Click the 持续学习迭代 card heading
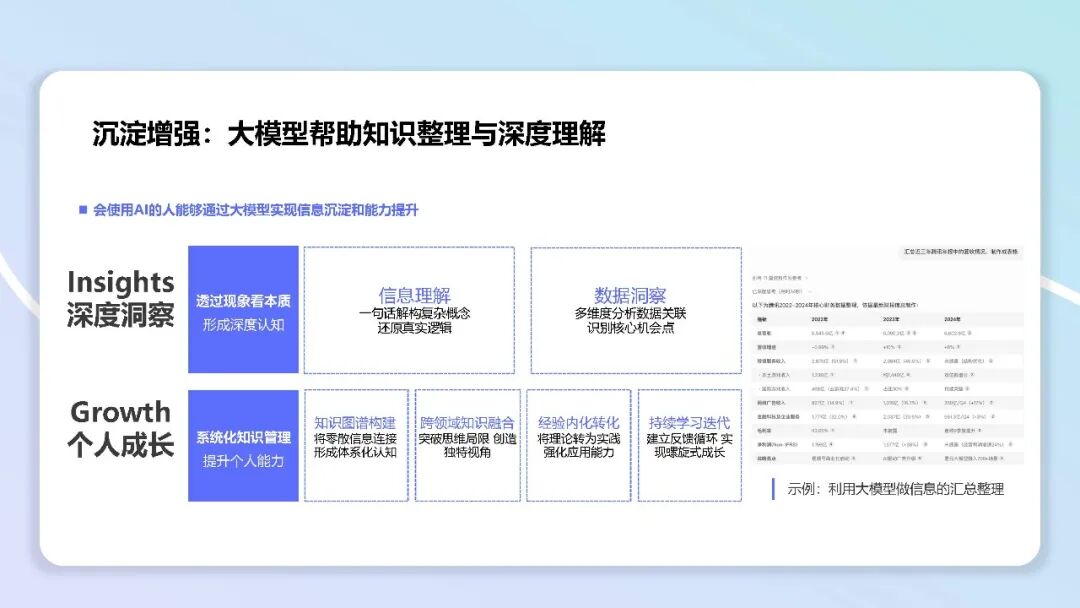 (x=689, y=423)
